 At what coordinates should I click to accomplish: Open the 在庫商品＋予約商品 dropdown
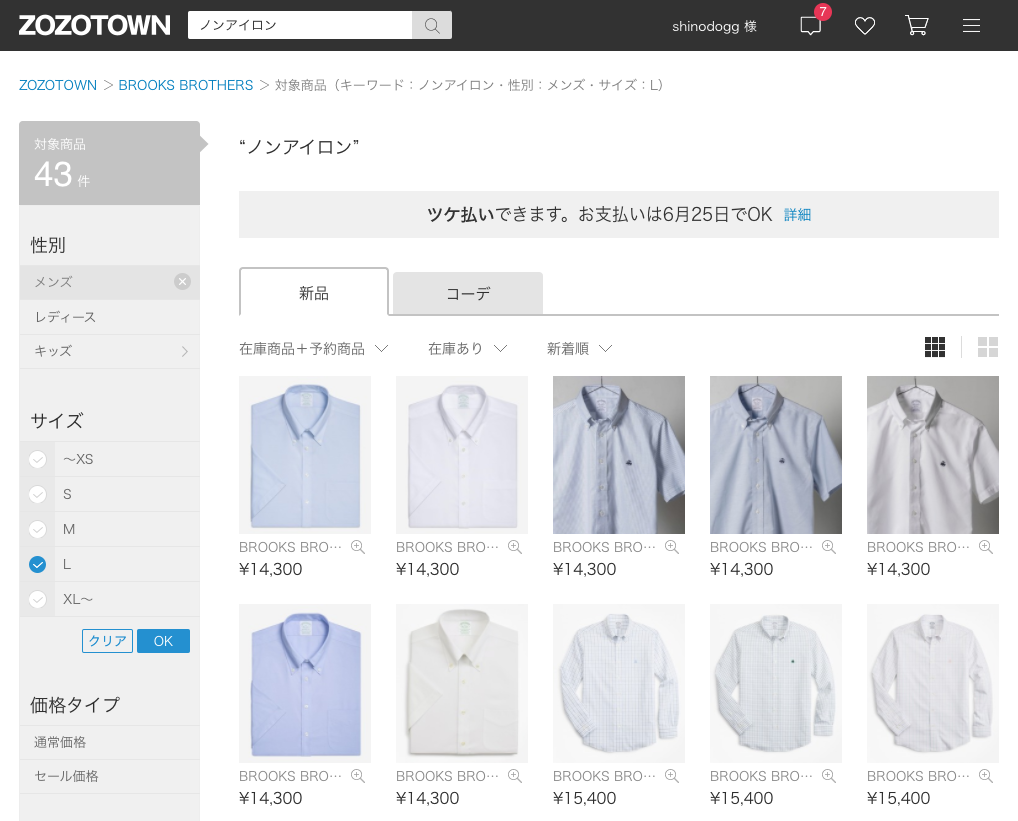coord(314,349)
